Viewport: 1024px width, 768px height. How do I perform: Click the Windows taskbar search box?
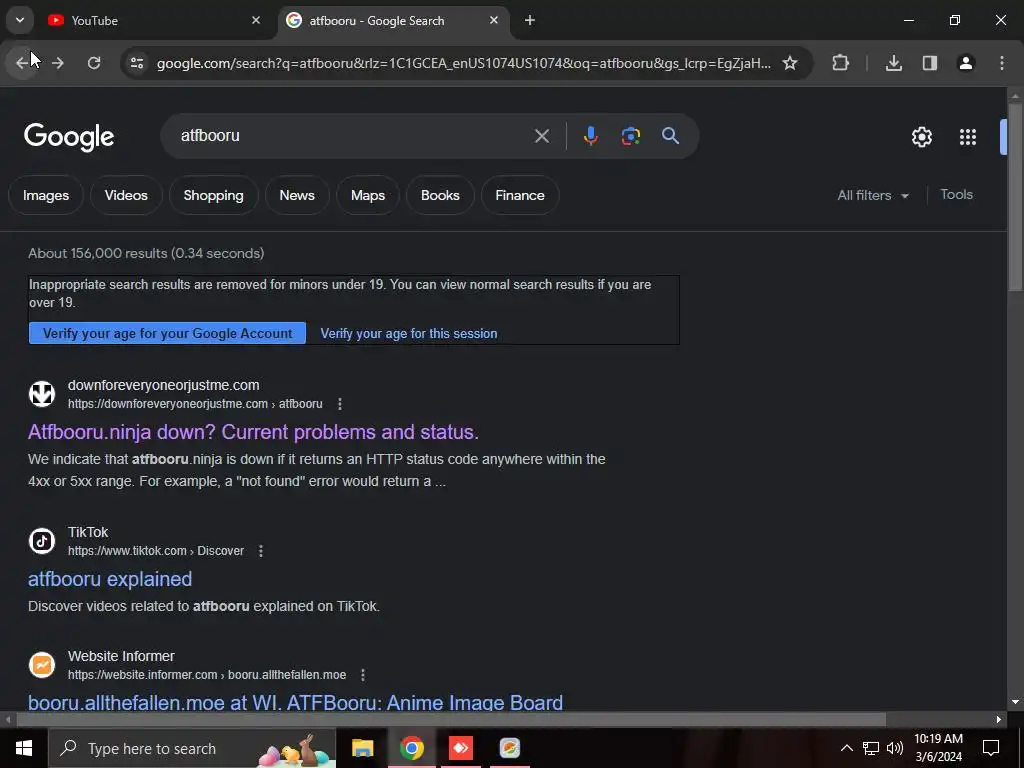[x=192, y=748]
